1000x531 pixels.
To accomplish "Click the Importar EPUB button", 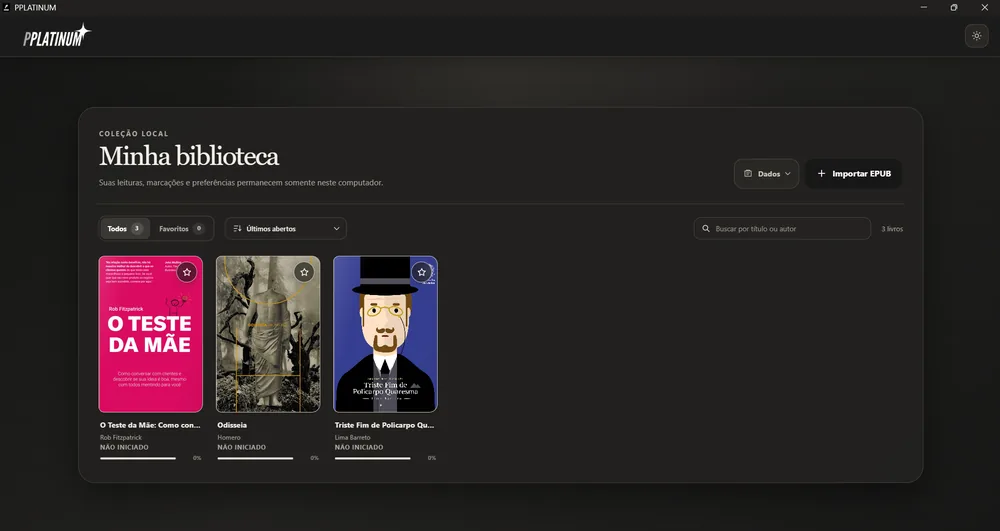I will [854, 173].
